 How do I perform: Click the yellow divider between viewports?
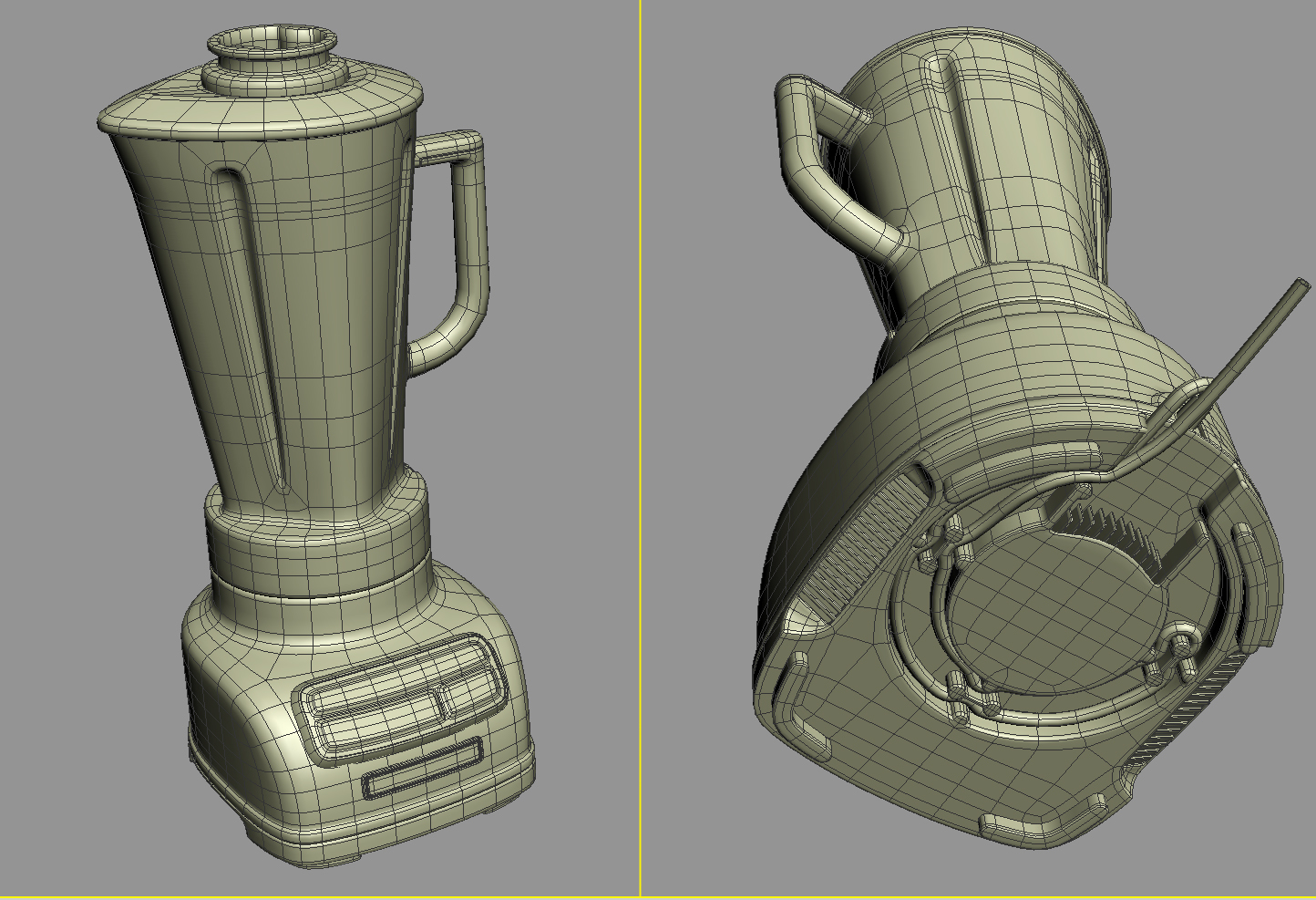tap(640, 450)
